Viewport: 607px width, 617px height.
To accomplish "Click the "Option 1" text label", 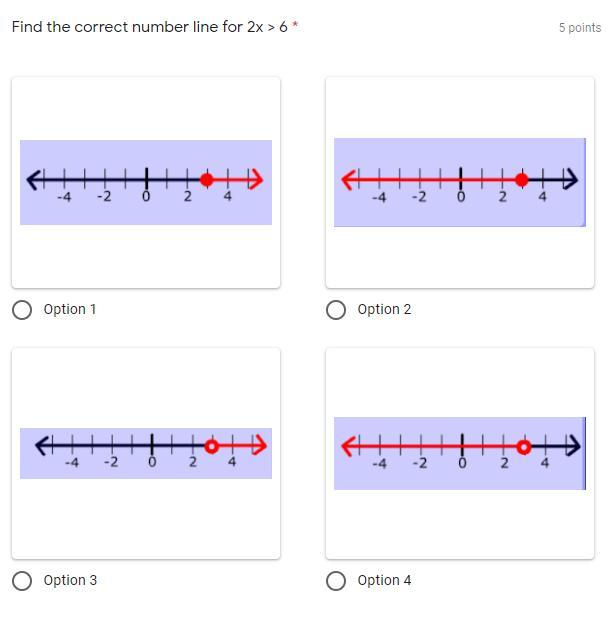I will (x=70, y=310).
